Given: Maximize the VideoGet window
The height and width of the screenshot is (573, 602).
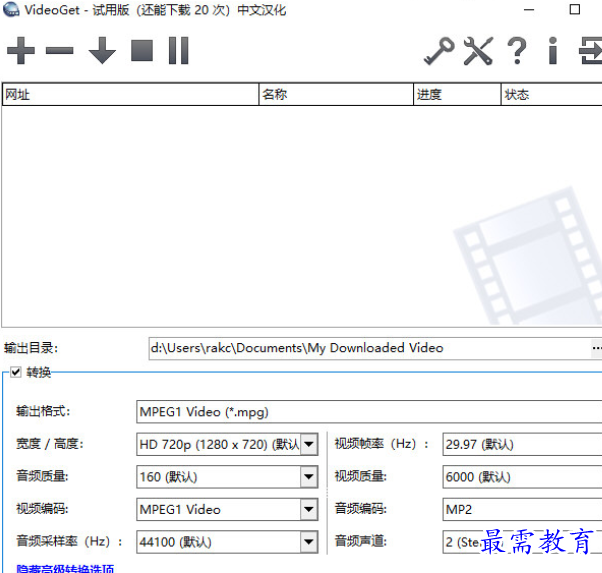Looking at the screenshot, I should tap(574, 10).
